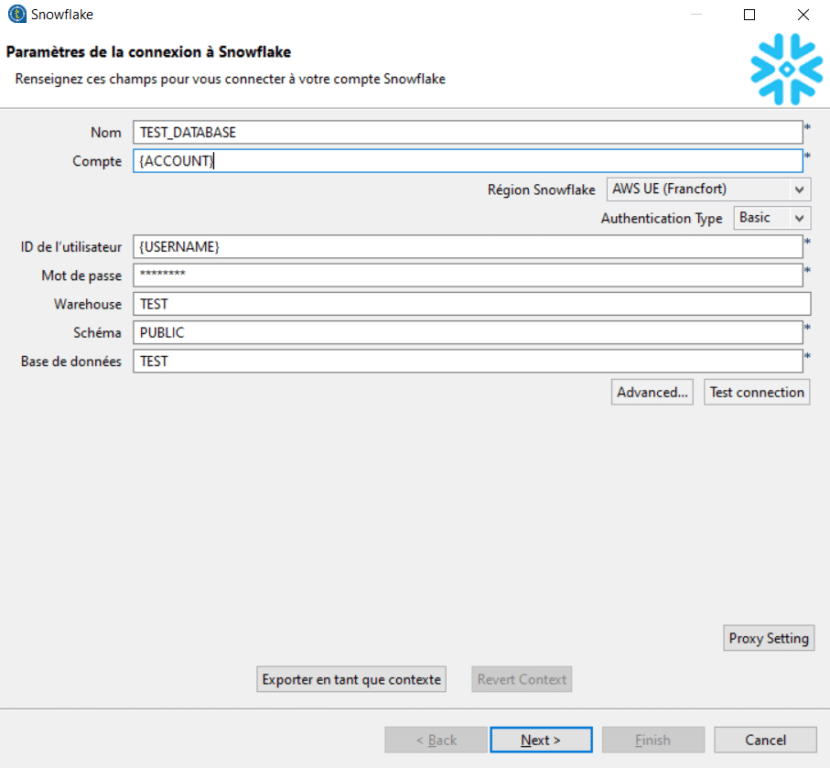Screen dimensions: 830x768
Task: Click the Compte label
Action: tap(97, 161)
